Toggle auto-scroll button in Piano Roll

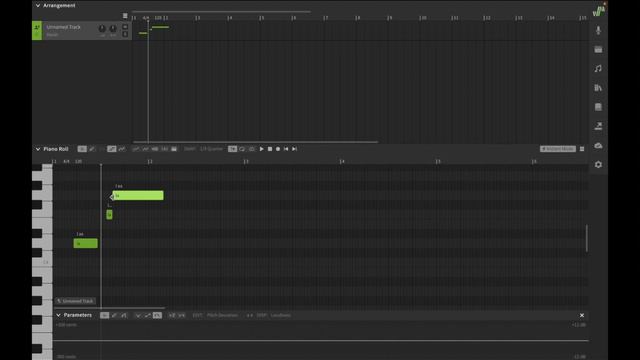(232, 149)
